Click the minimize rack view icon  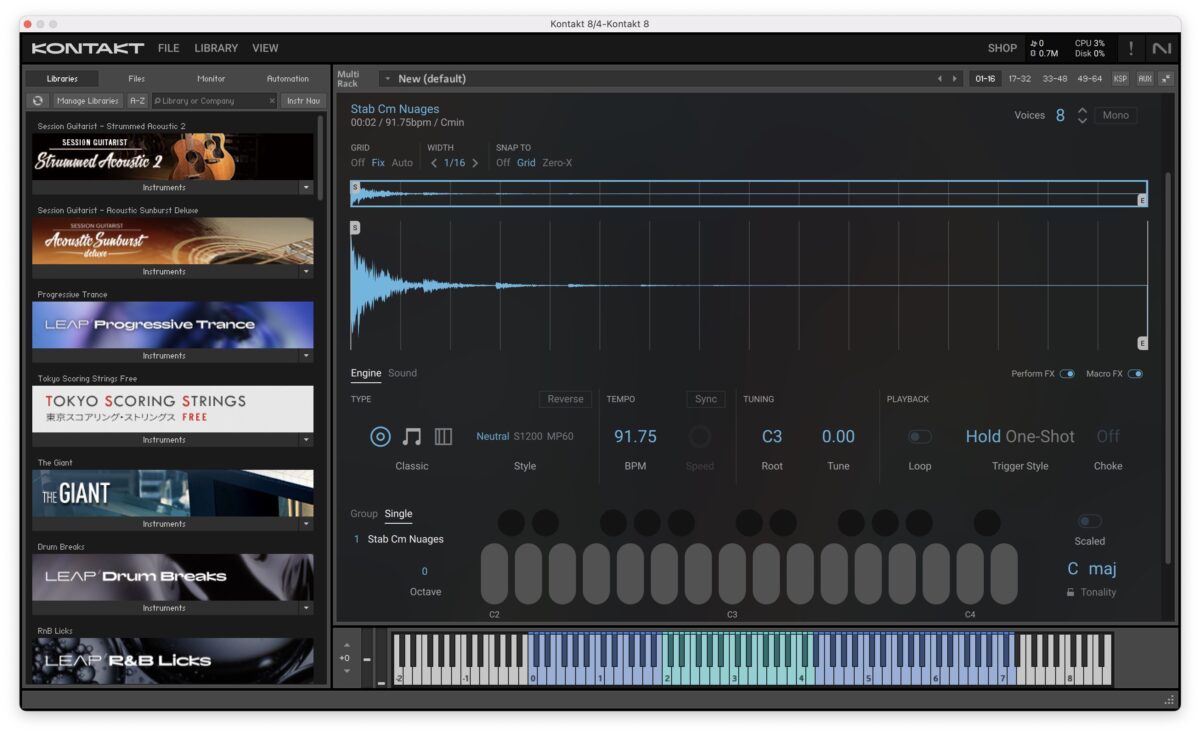coord(1166,78)
